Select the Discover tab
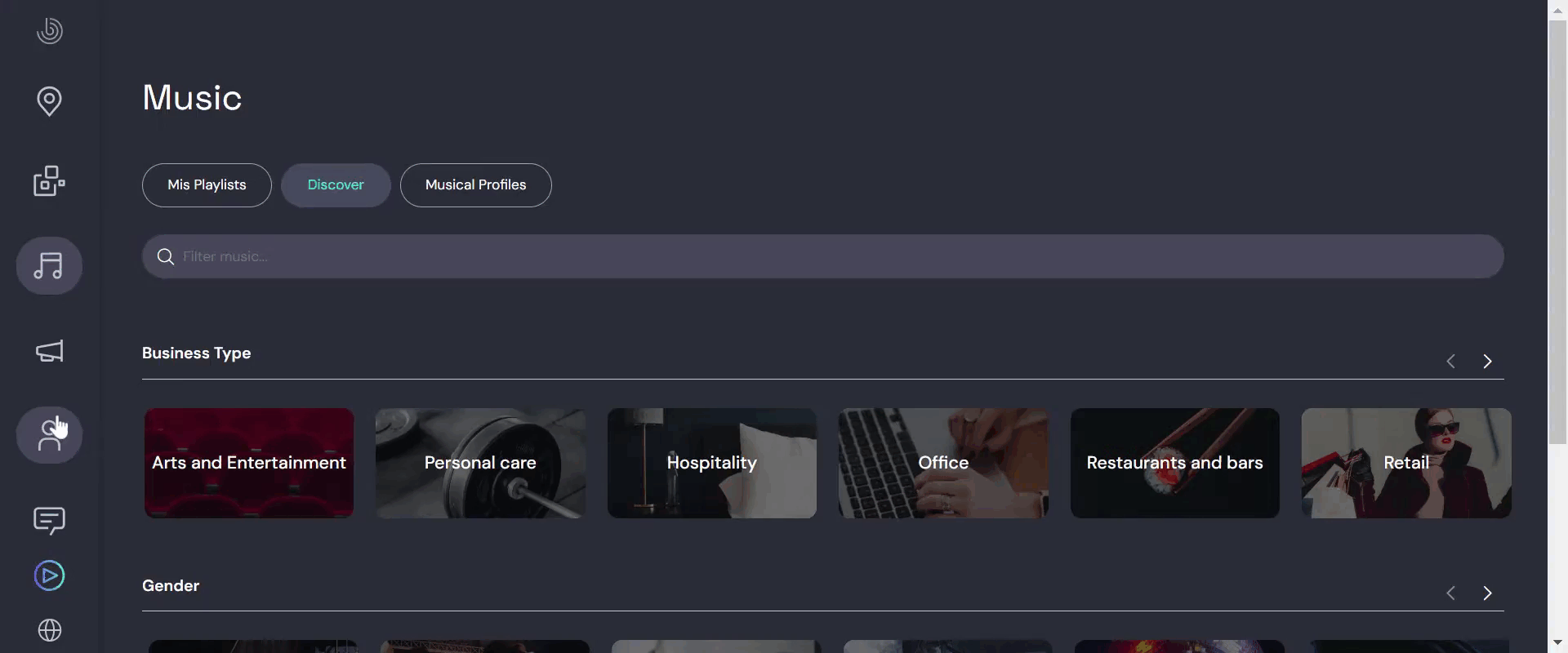This screenshot has width=1568, height=653. coord(336,185)
